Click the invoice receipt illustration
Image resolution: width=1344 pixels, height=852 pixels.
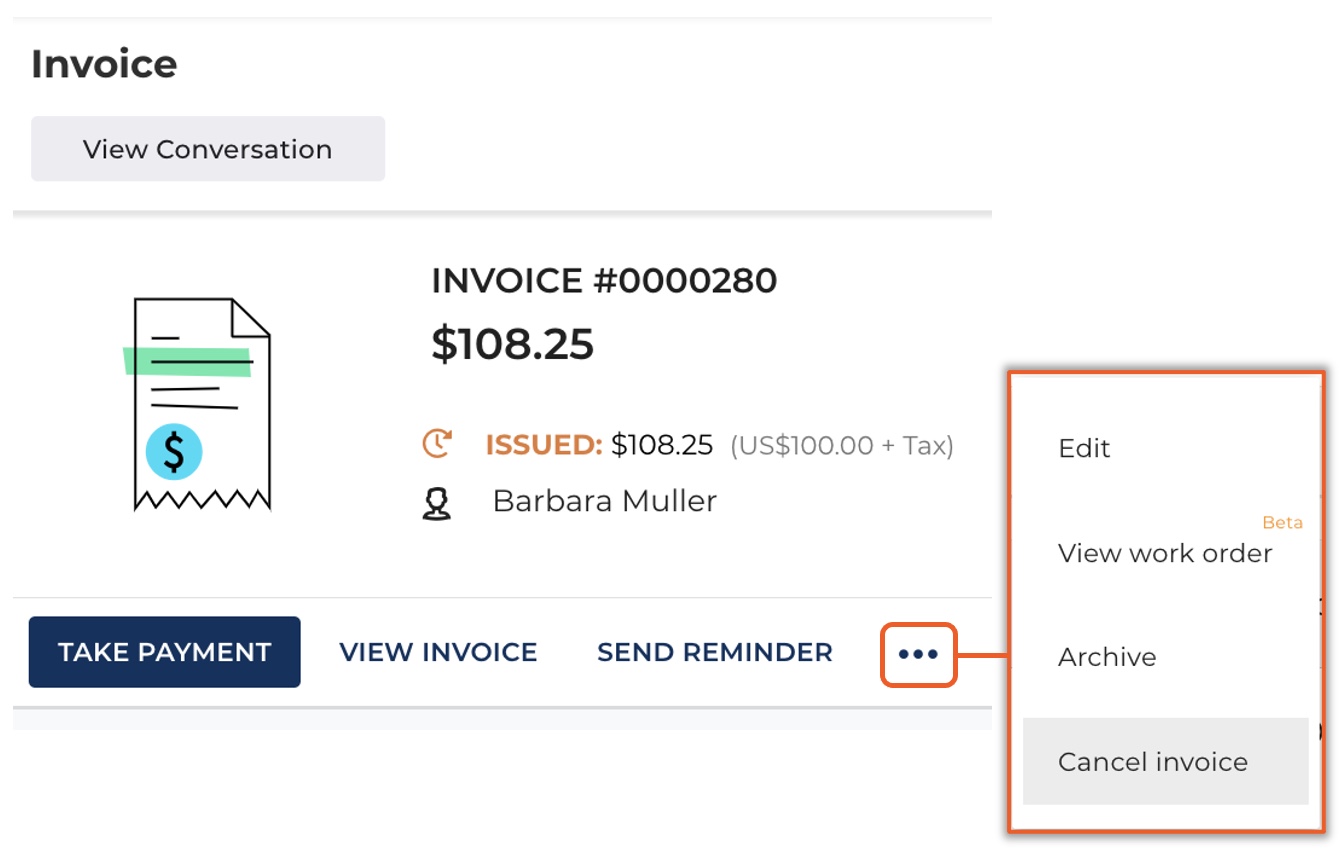[x=199, y=403]
